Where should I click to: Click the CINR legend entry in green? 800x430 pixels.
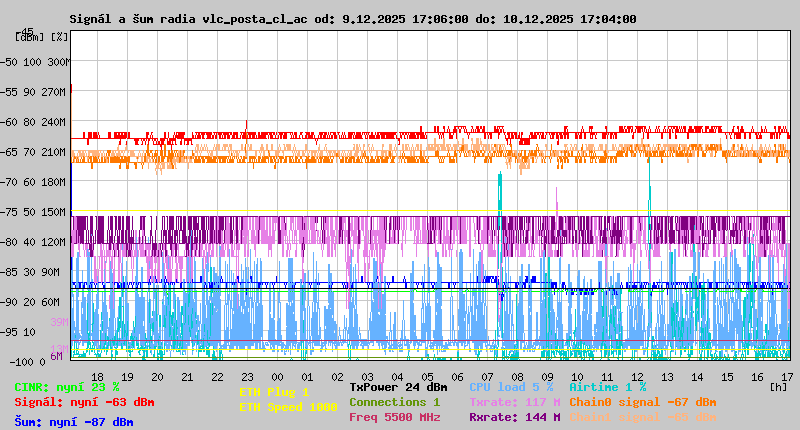tap(67, 387)
